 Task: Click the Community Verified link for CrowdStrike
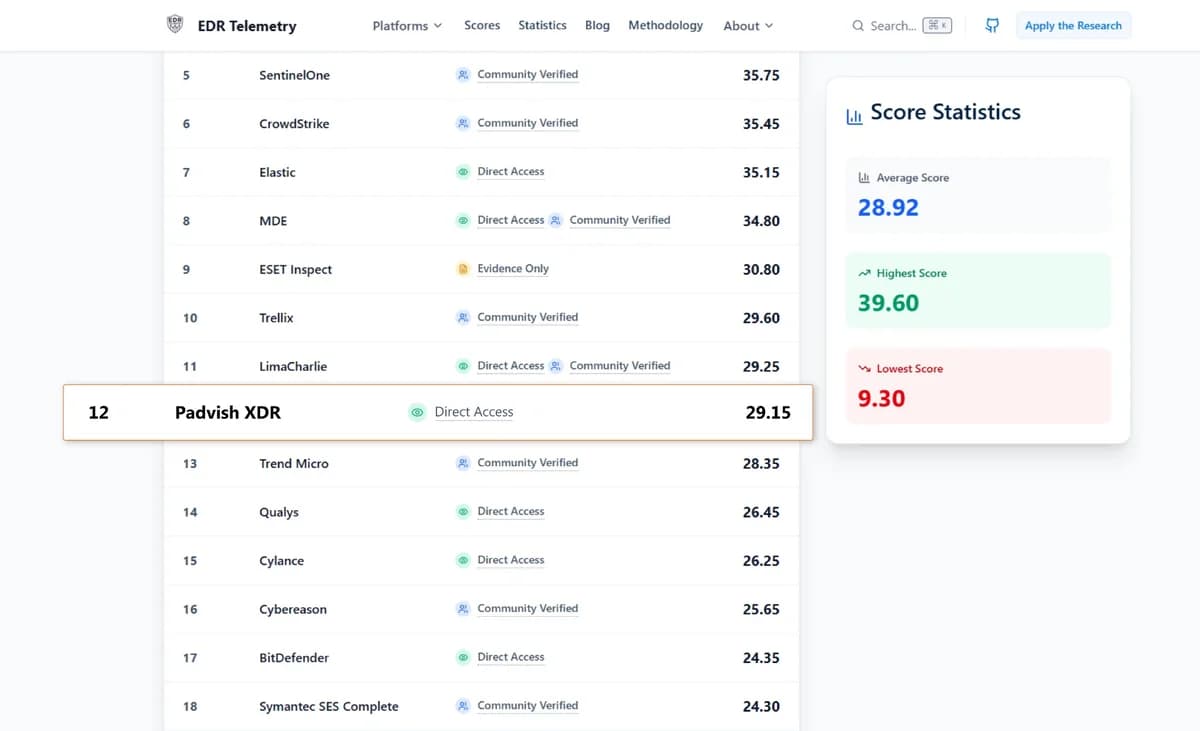pos(528,123)
